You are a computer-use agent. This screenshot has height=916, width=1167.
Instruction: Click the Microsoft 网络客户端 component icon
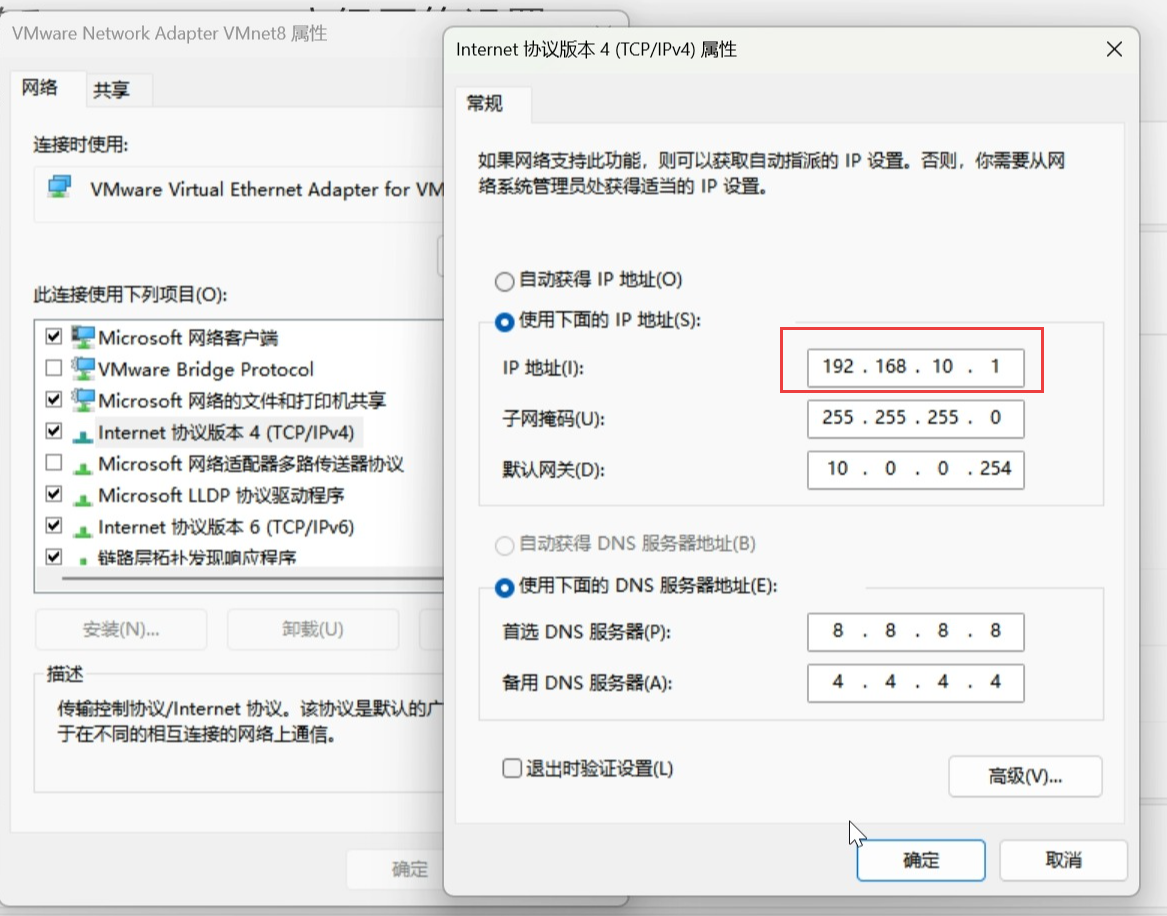click(83, 337)
